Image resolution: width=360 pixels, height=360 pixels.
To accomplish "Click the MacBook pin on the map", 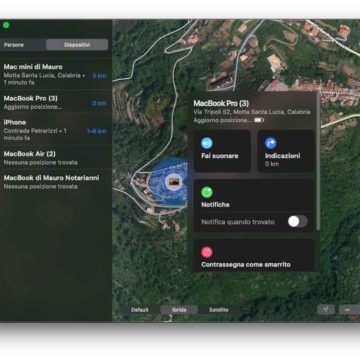I will [x=173, y=182].
